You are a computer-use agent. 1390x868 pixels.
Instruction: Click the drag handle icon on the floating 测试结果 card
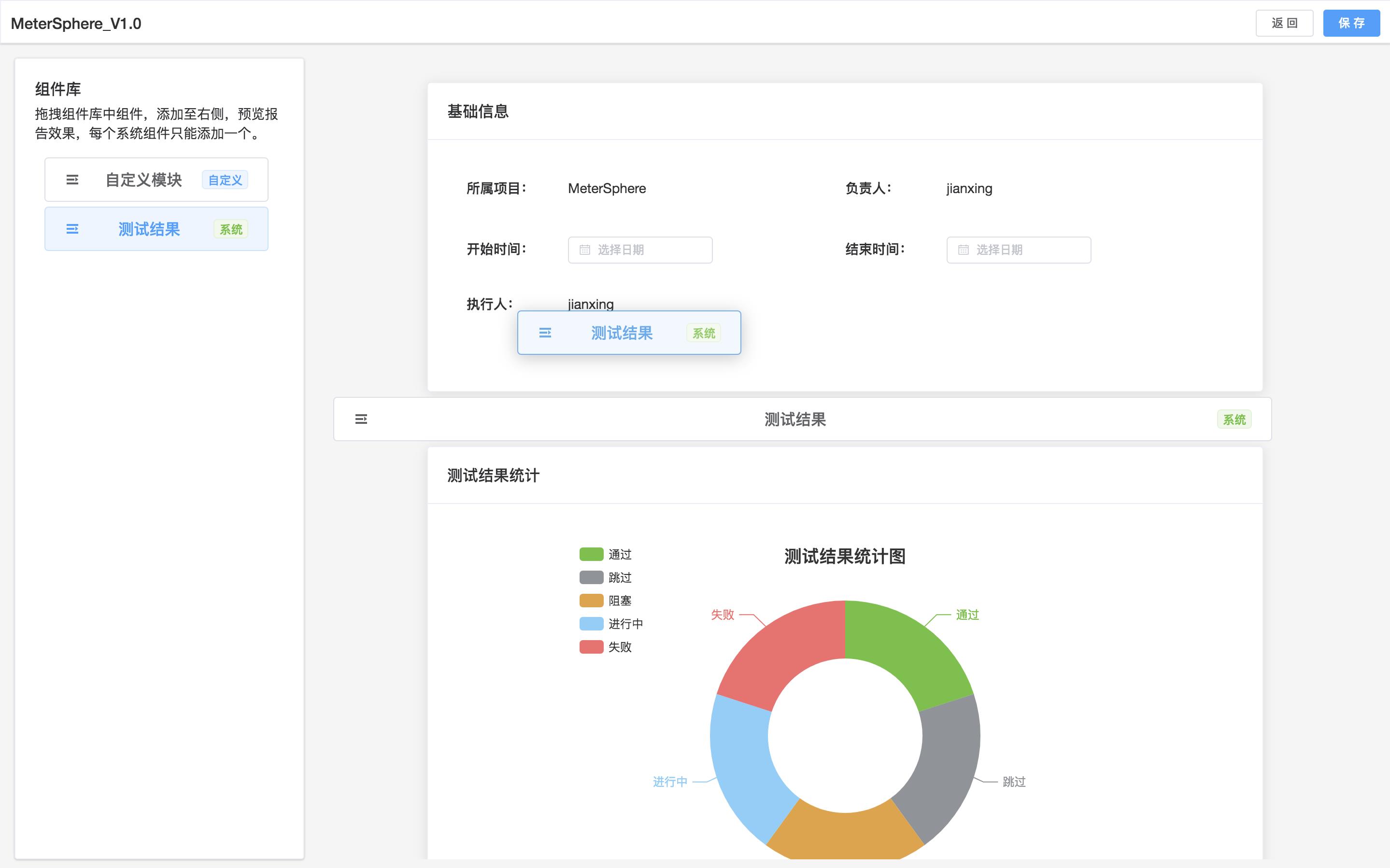[545, 333]
